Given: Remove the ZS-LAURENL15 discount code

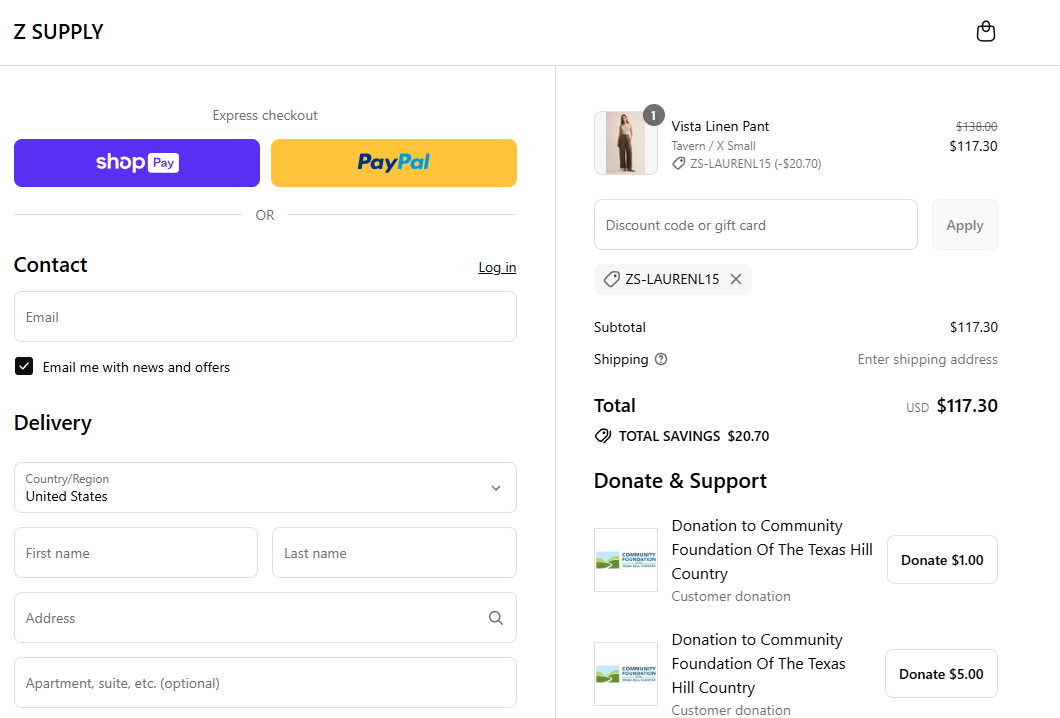Looking at the screenshot, I should 736,279.
